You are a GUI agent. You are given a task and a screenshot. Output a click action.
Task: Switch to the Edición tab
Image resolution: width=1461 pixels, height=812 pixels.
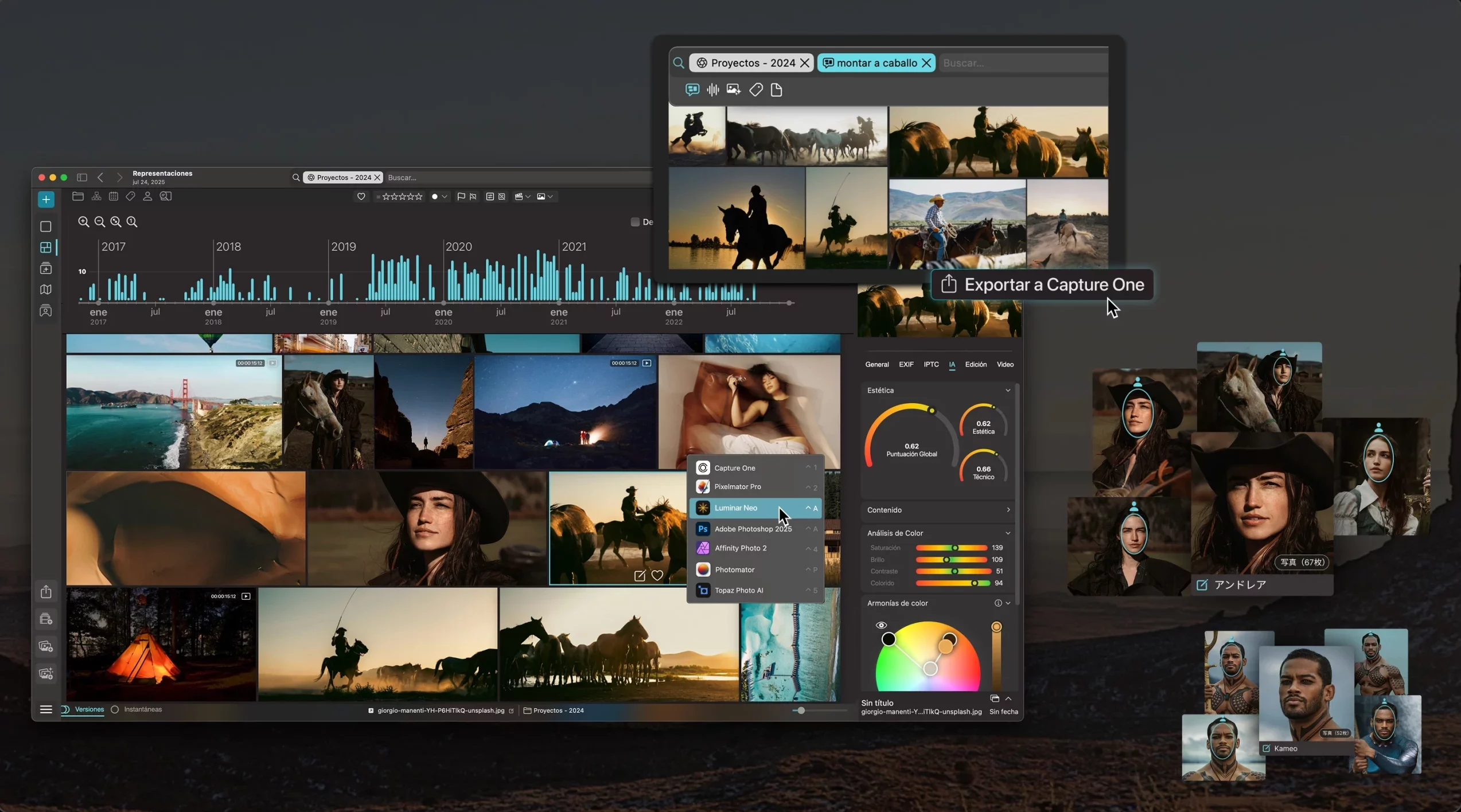(976, 365)
